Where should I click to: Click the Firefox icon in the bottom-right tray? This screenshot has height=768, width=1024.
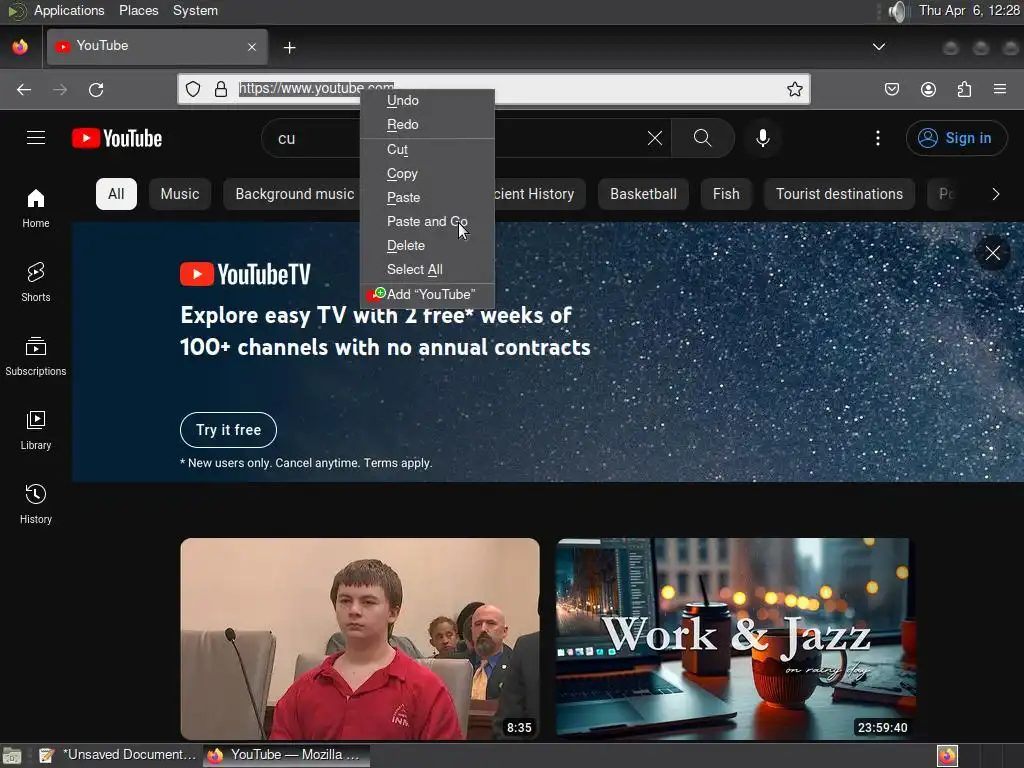[x=947, y=756]
